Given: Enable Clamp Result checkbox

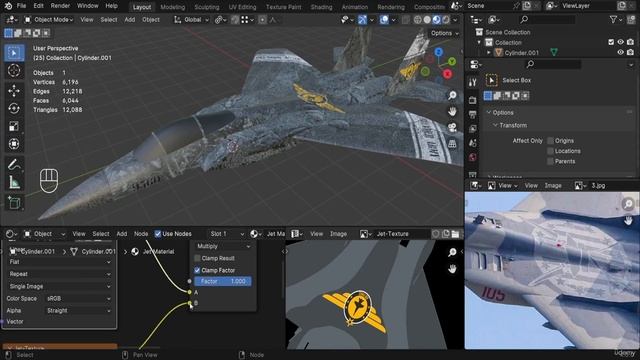Looking at the screenshot, I should (198, 258).
